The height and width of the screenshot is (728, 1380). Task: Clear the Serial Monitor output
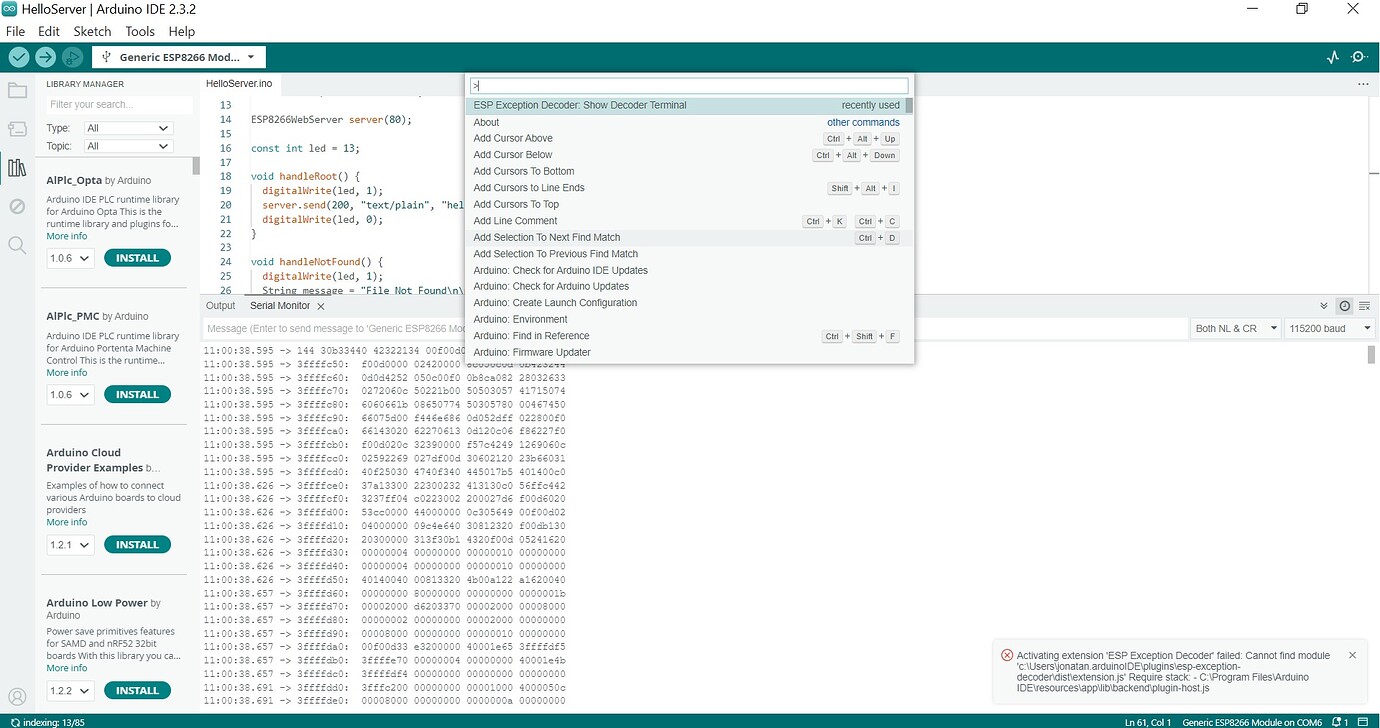pyautogui.click(x=1366, y=306)
